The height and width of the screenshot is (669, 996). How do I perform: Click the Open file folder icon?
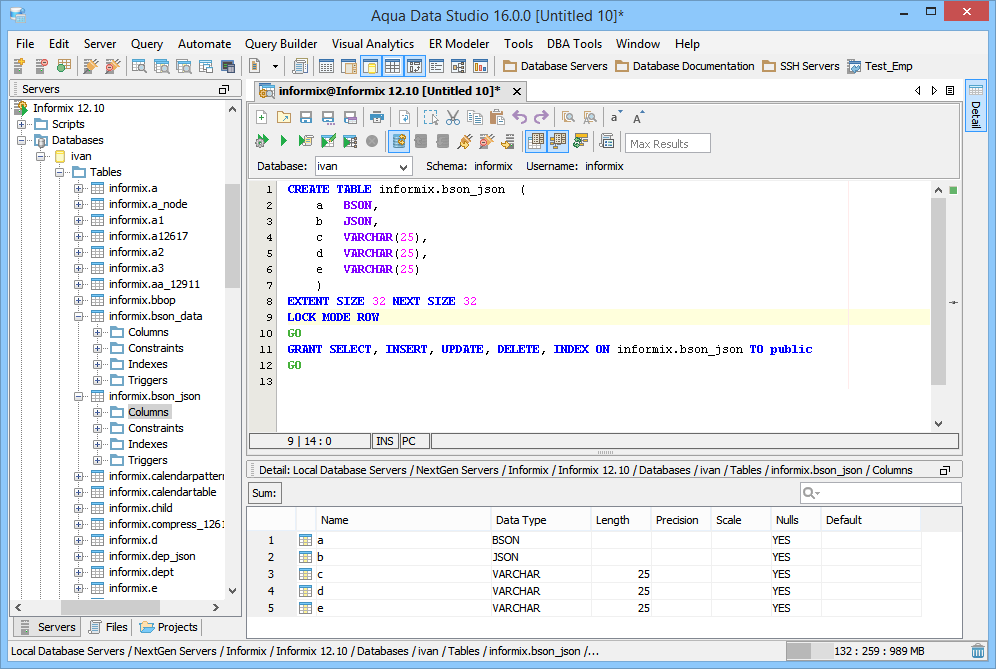(x=283, y=117)
